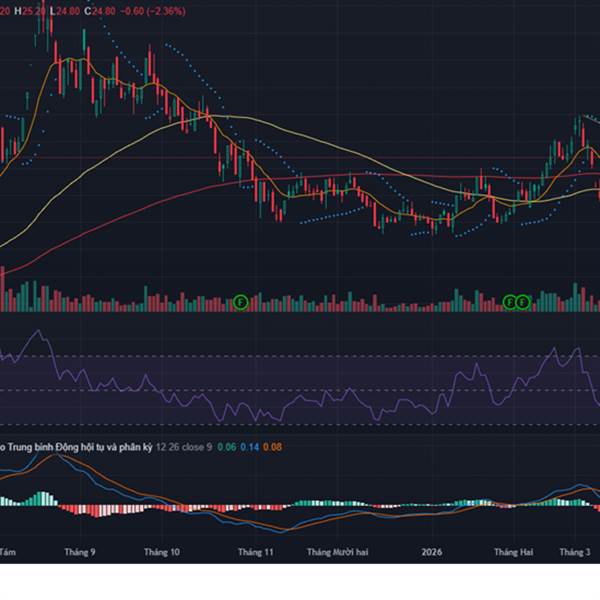Click the blue MACD line value 0.14
Viewport: 600px width, 600px height.
click(x=249, y=447)
